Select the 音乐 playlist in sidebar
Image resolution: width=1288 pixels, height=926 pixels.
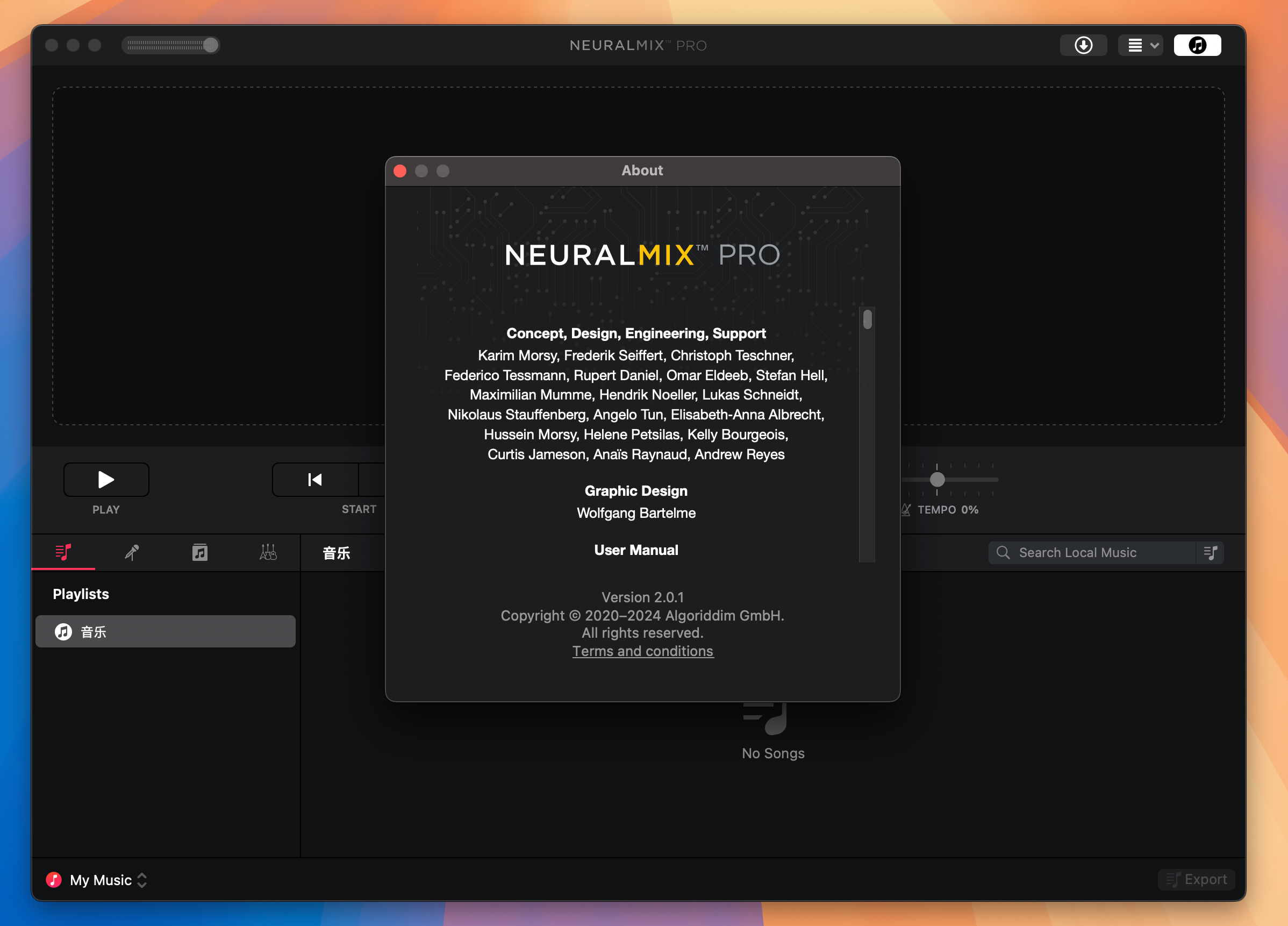[165, 631]
